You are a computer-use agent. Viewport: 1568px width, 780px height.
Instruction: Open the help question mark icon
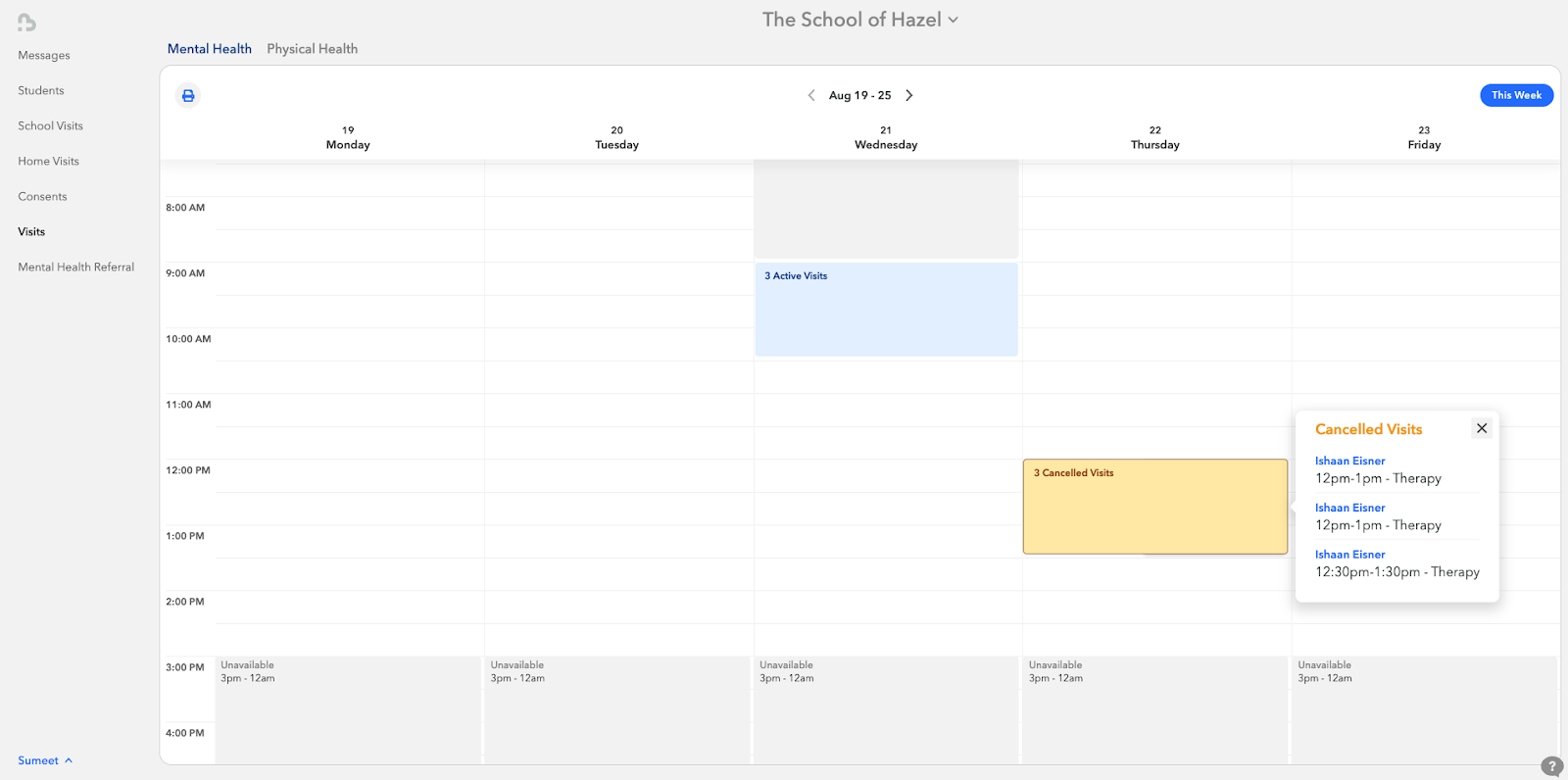point(1551,766)
